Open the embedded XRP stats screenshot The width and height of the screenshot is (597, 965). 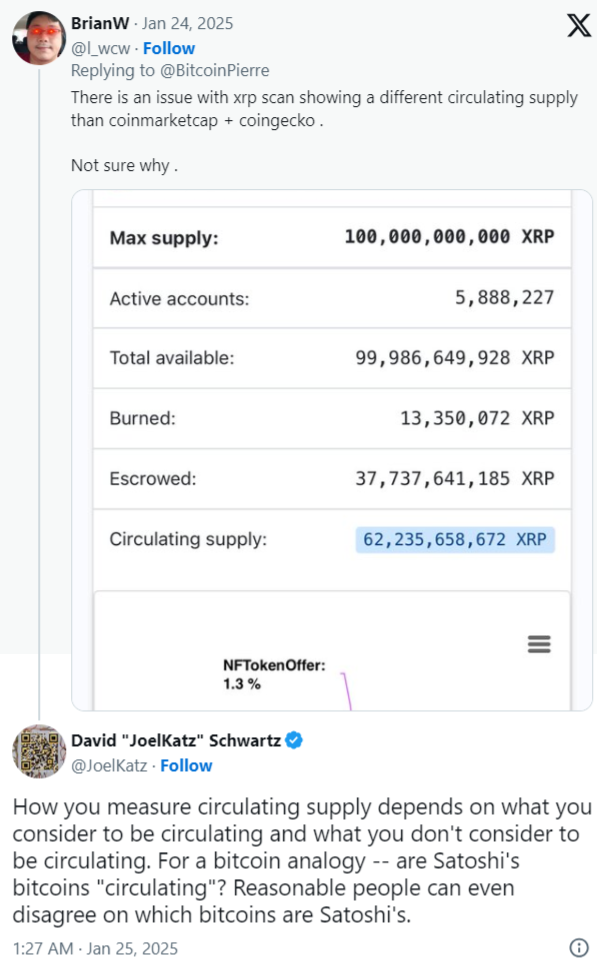tap(332, 450)
